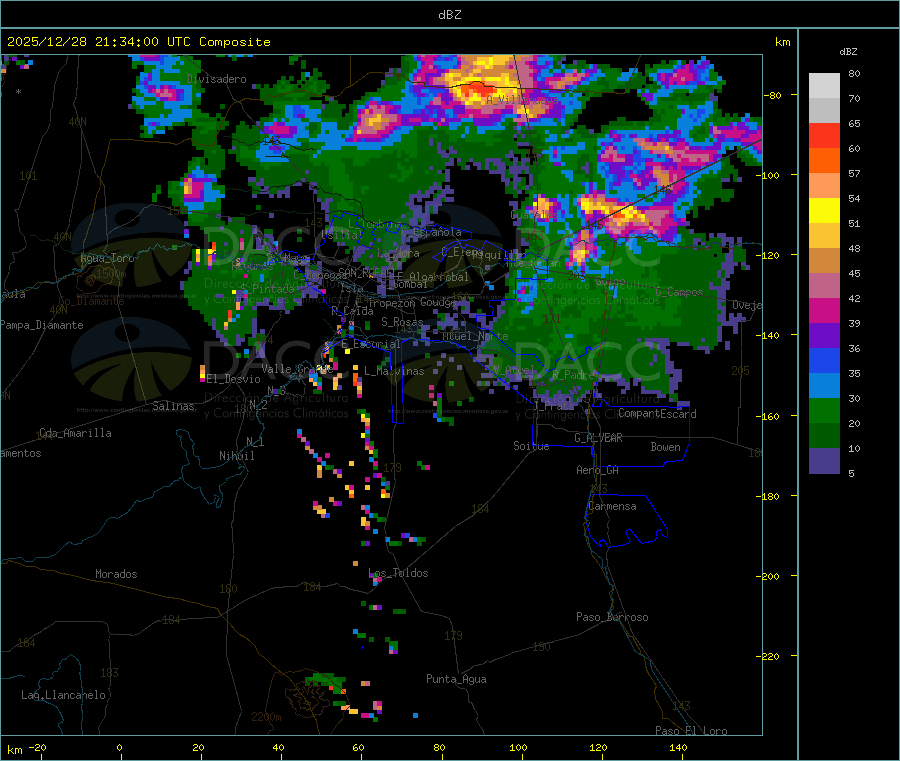Click the Bowen place label
Viewport: 900px width, 761px height.
click(665, 447)
